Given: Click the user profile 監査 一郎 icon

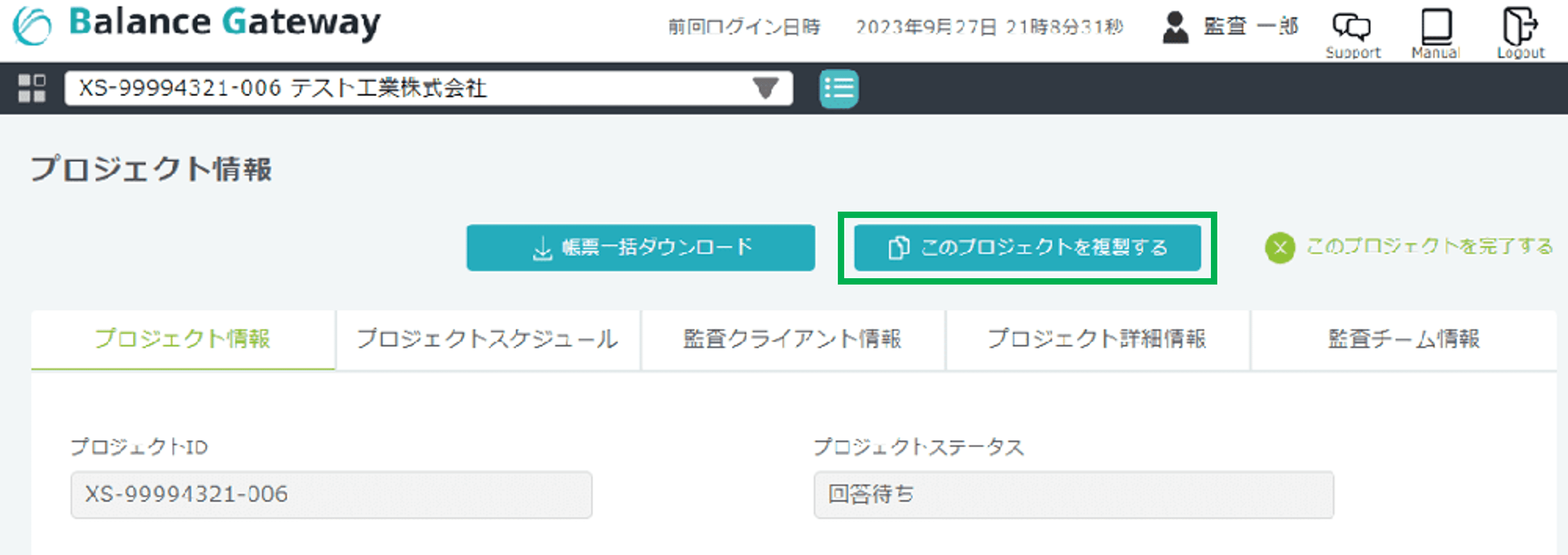Looking at the screenshot, I should 1175,28.
